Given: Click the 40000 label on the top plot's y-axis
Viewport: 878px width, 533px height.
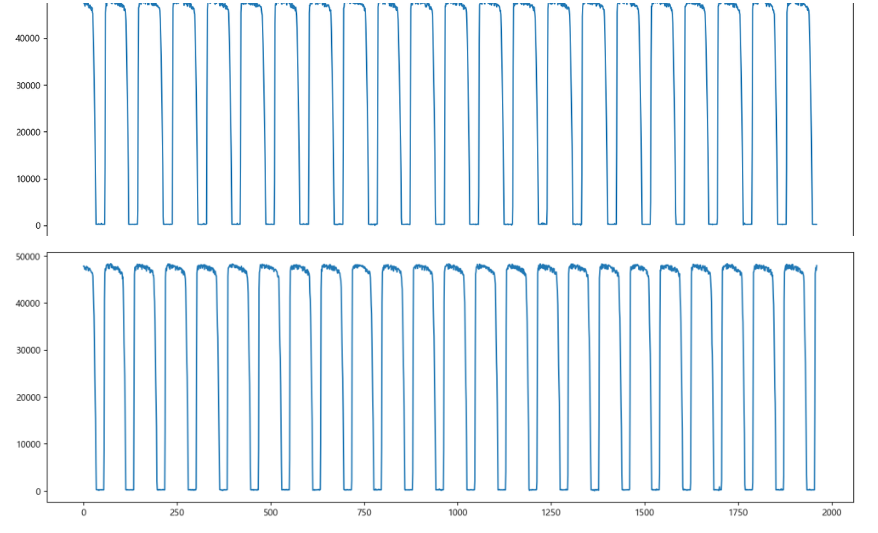Looking at the screenshot, I should [x=29, y=39].
